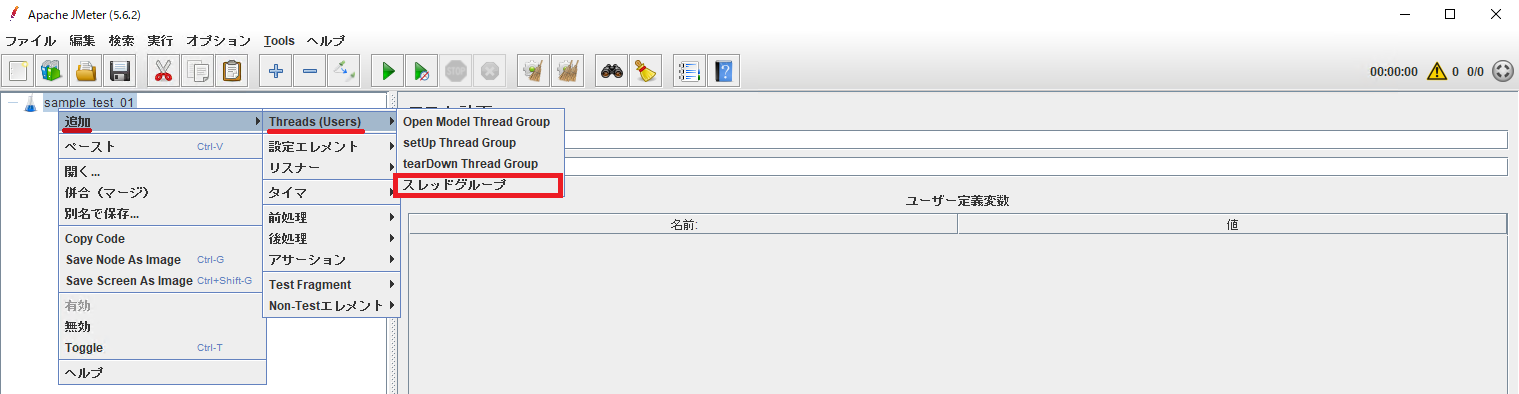1519x394 pixels.
Task: Click the New test plan toolbar icon
Action: [18, 71]
